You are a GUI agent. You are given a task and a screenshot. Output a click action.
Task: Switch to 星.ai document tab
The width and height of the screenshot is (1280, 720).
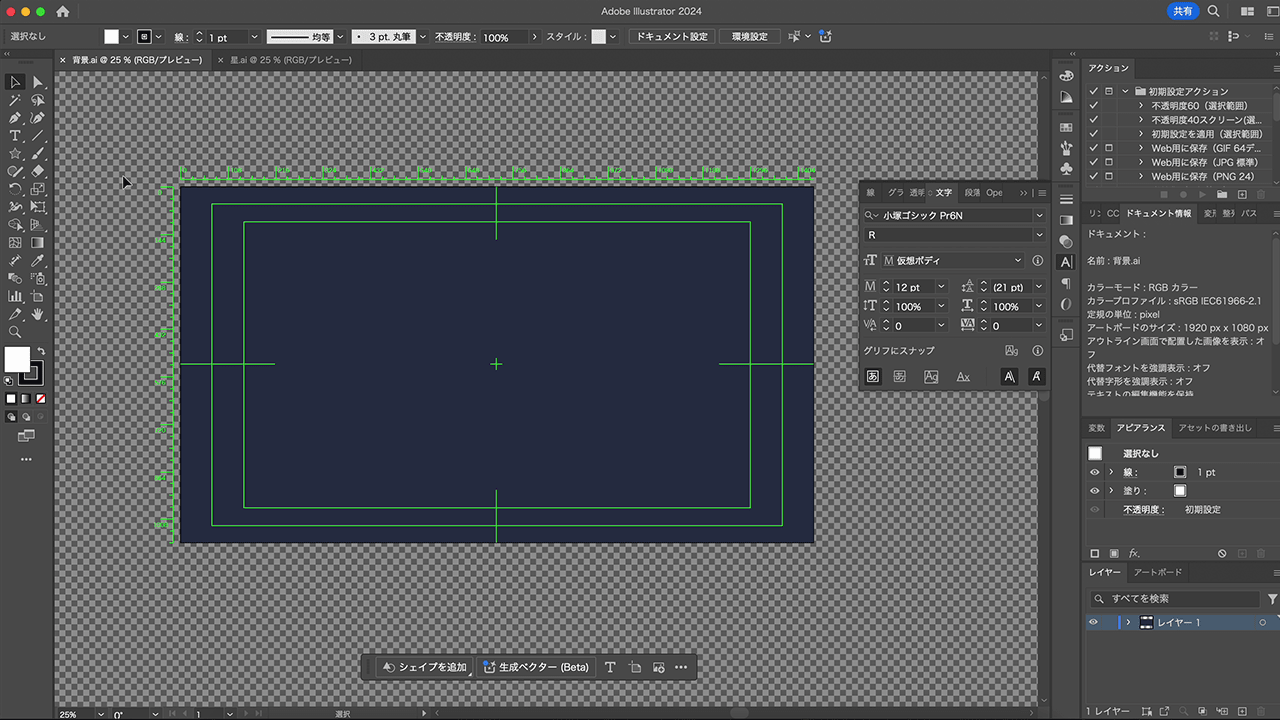coord(290,60)
